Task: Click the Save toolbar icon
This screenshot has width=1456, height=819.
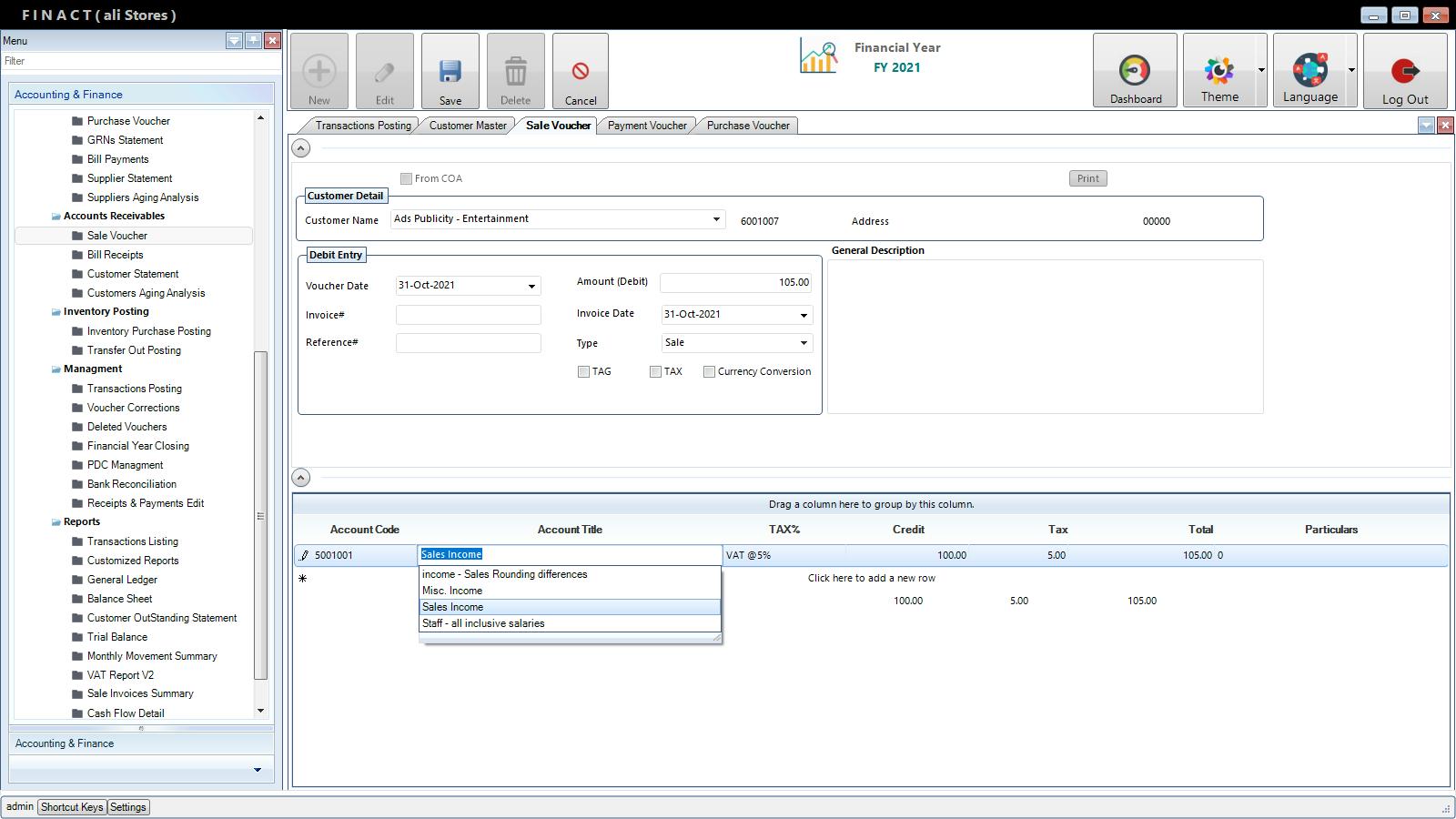Action: point(450,72)
